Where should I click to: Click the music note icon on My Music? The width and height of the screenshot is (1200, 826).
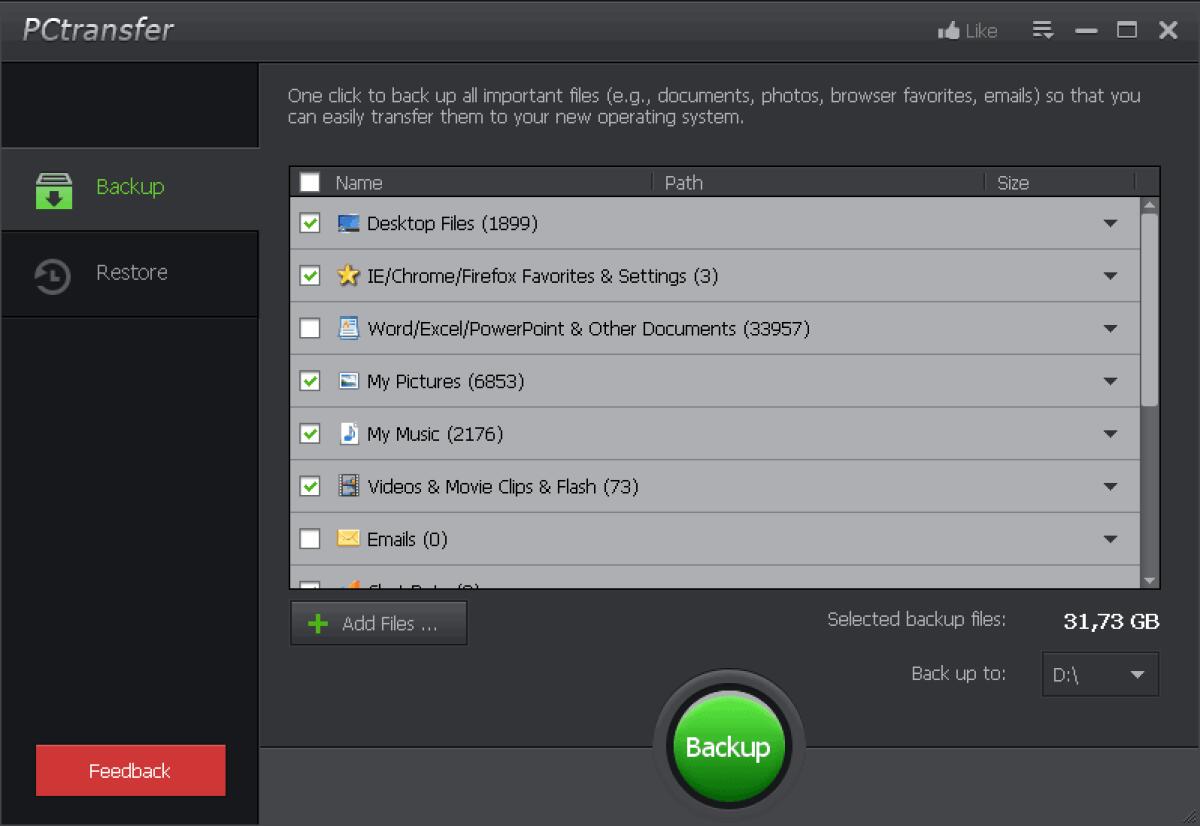[348, 434]
